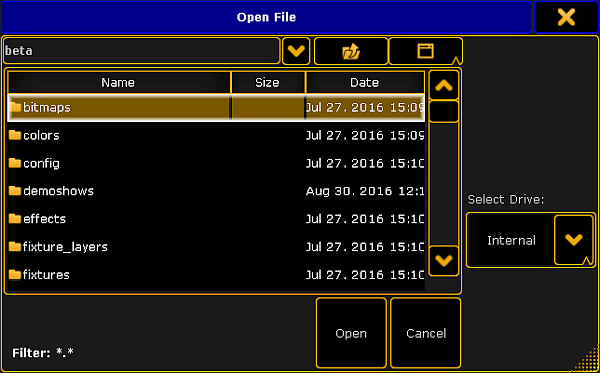Click the scroll down arrow button
Image resolution: width=600 pixels, height=373 pixels.
click(x=444, y=261)
